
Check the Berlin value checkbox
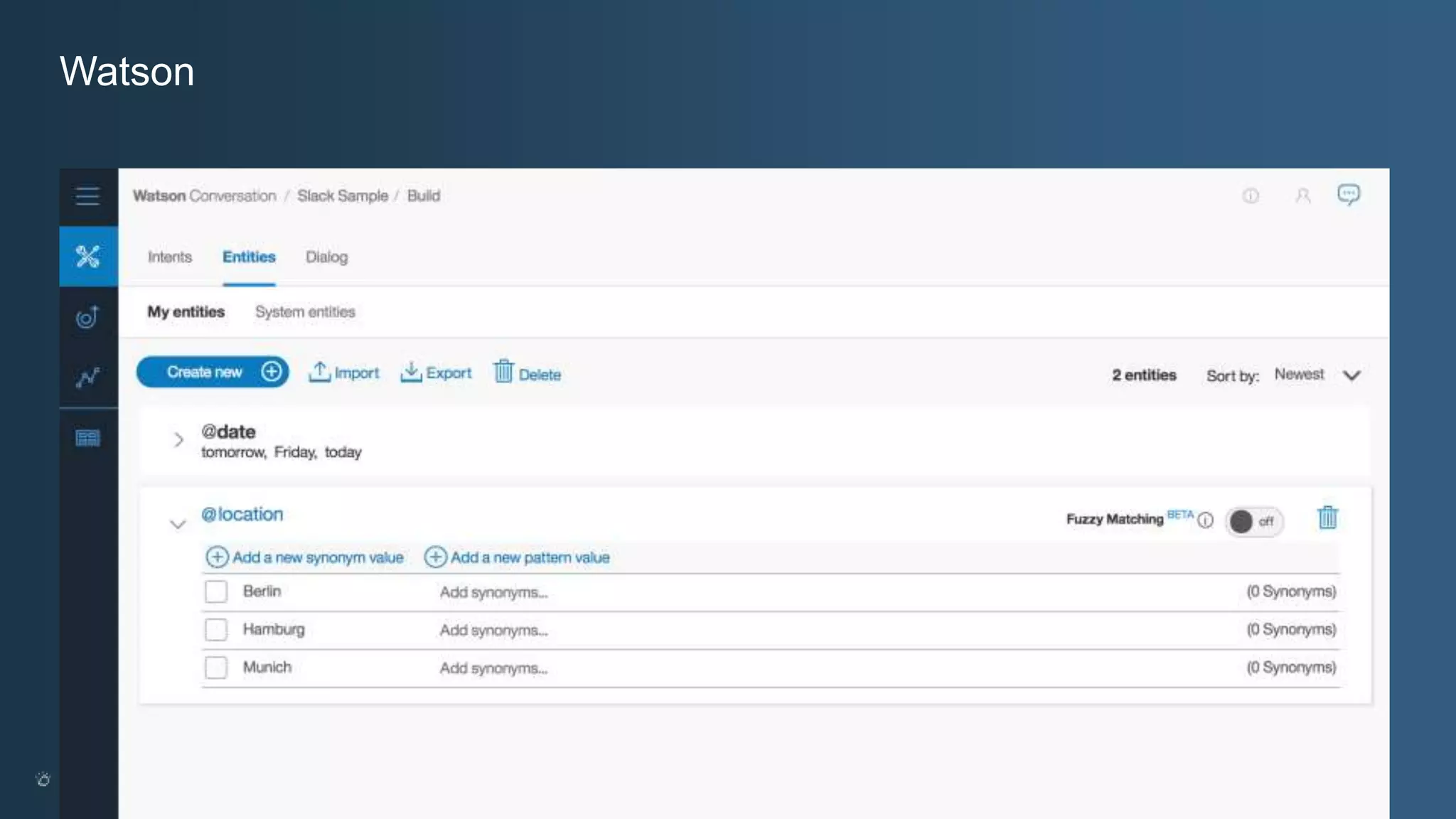(216, 591)
